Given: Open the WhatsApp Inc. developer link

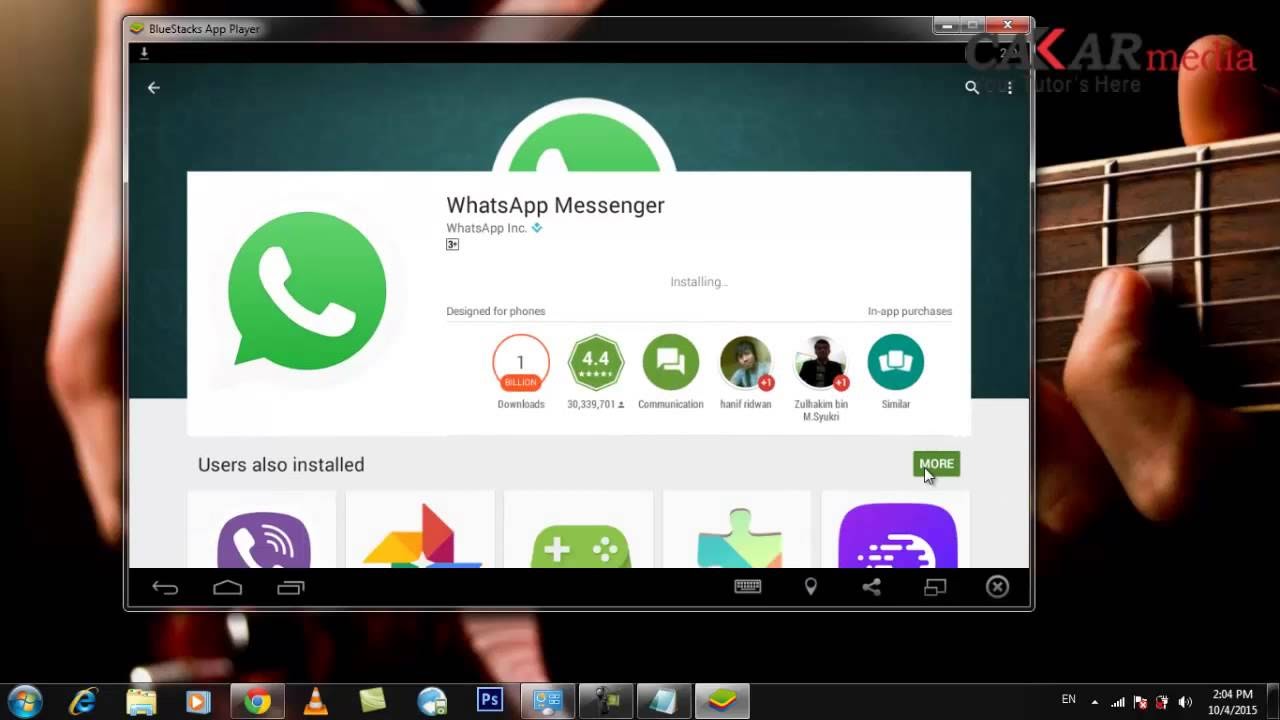Looking at the screenshot, I should (x=486, y=228).
